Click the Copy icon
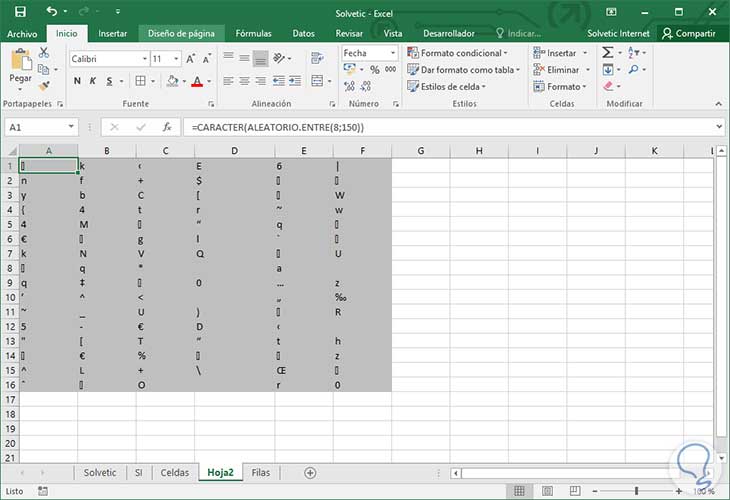The height and width of the screenshot is (500, 730). click(43, 69)
